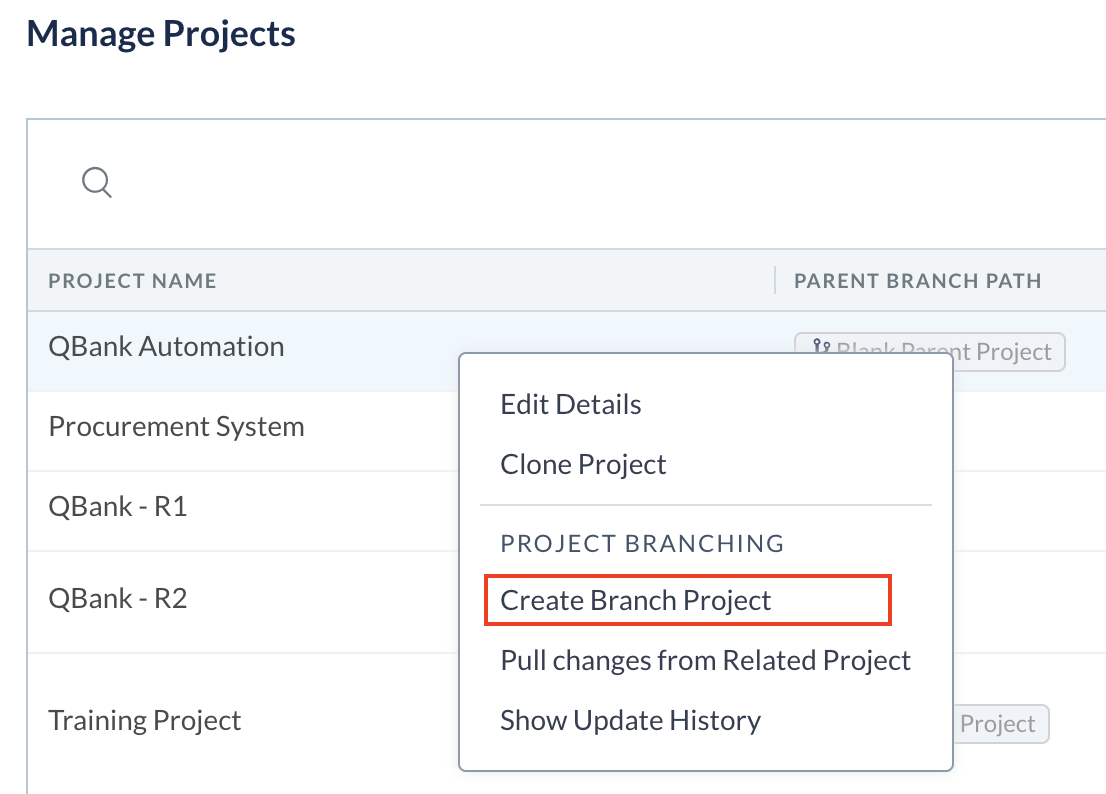Open the QBank - R1 project

click(120, 506)
